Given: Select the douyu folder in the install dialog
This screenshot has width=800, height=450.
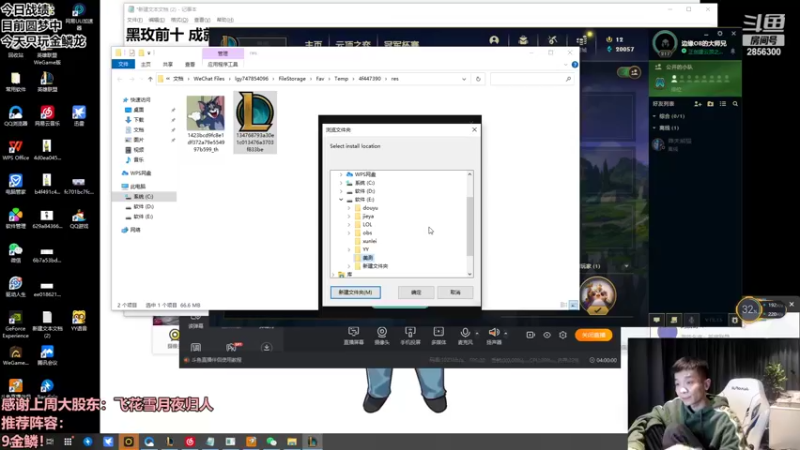Looking at the screenshot, I should pyautogui.click(x=370, y=208).
